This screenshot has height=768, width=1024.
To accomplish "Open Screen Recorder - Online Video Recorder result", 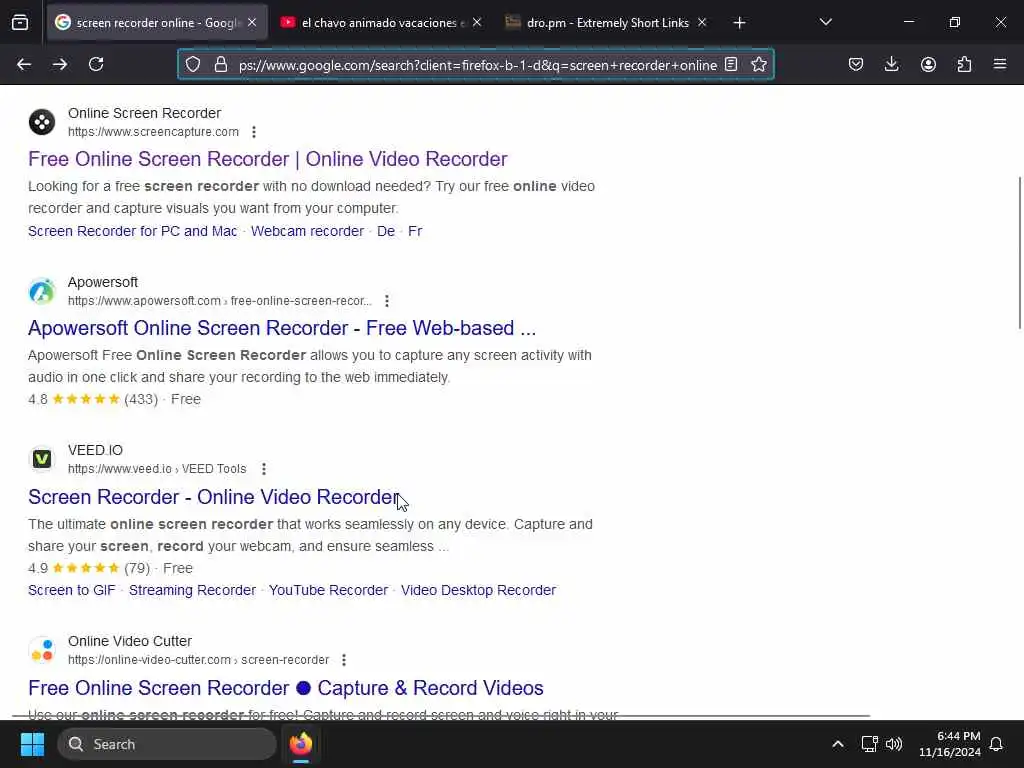I will (214, 497).
